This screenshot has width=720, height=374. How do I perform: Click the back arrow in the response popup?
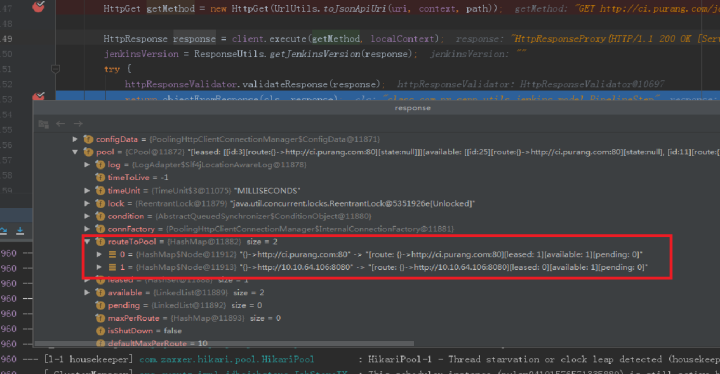(61, 124)
